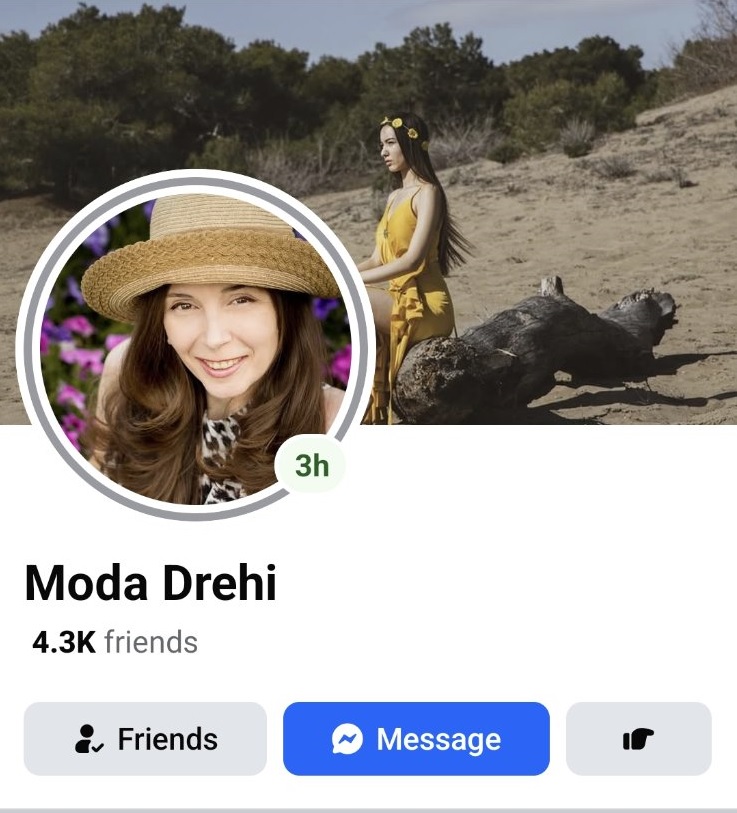Click the Moda Drehi profile name
The width and height of the screenshot is (737, 813).
(150, 583)
